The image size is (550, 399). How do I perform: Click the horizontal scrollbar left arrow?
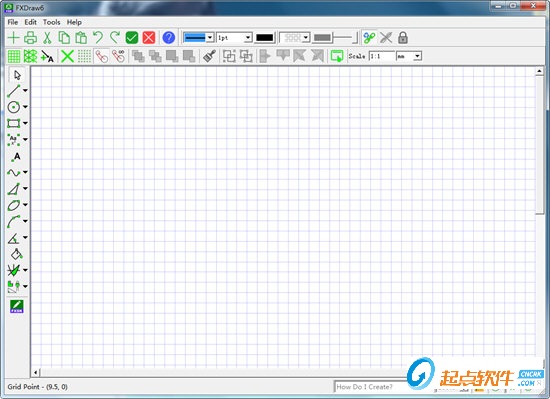[x=36, y=372]
